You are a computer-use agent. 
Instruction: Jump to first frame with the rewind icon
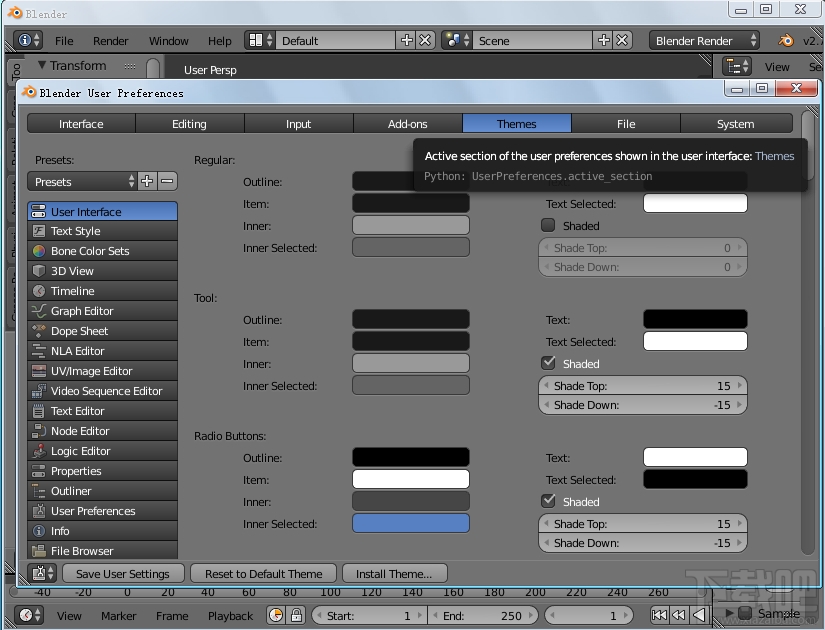pyautogui.click(x=659, y=616)
